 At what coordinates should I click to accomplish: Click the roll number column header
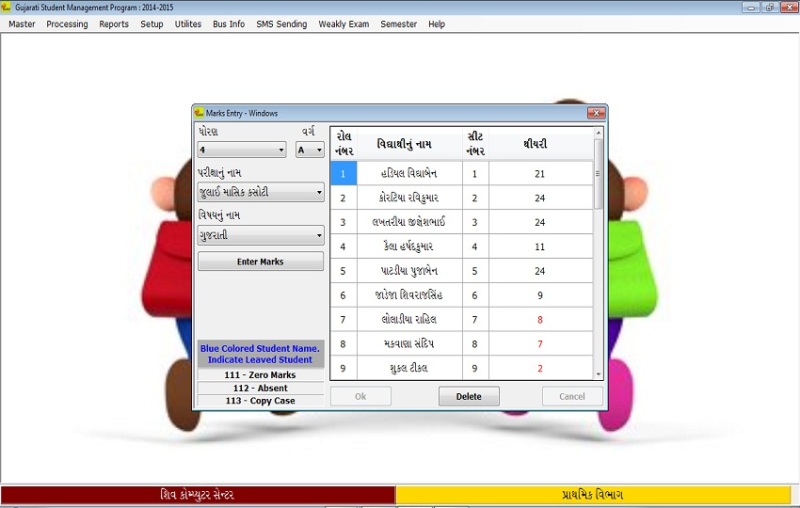(344, 144)
